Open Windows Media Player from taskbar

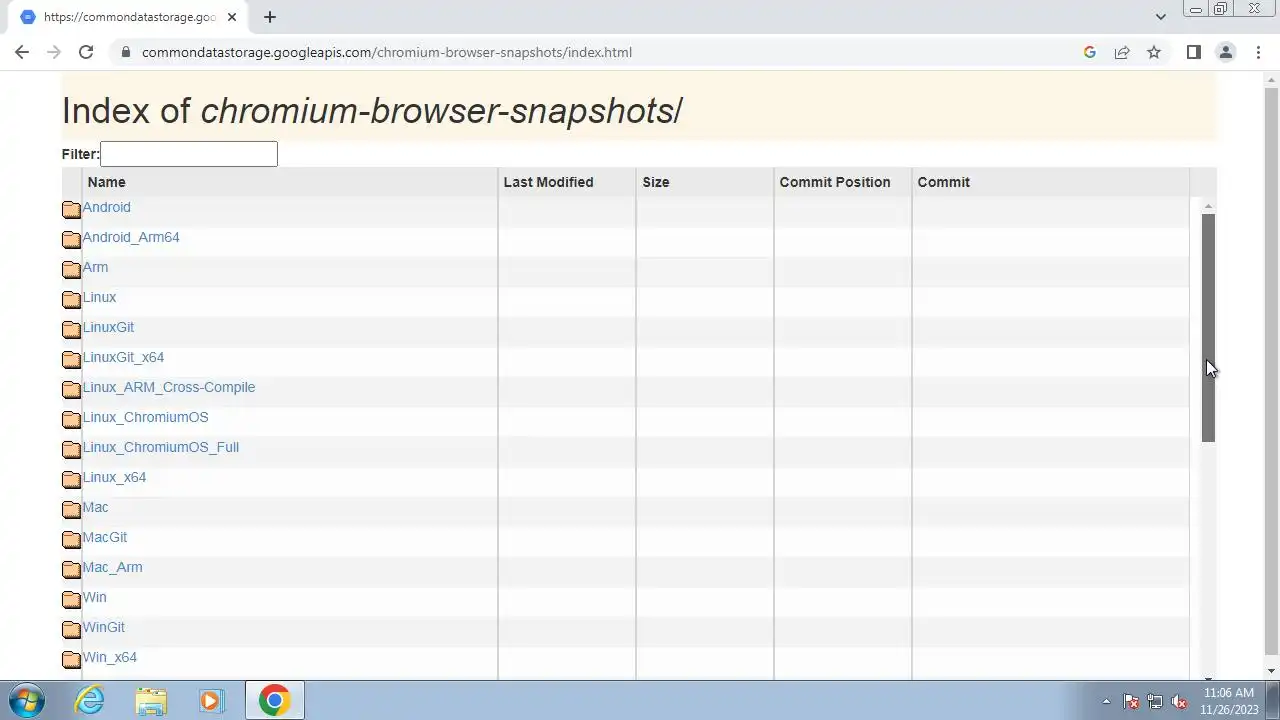[x=211, y=700]
